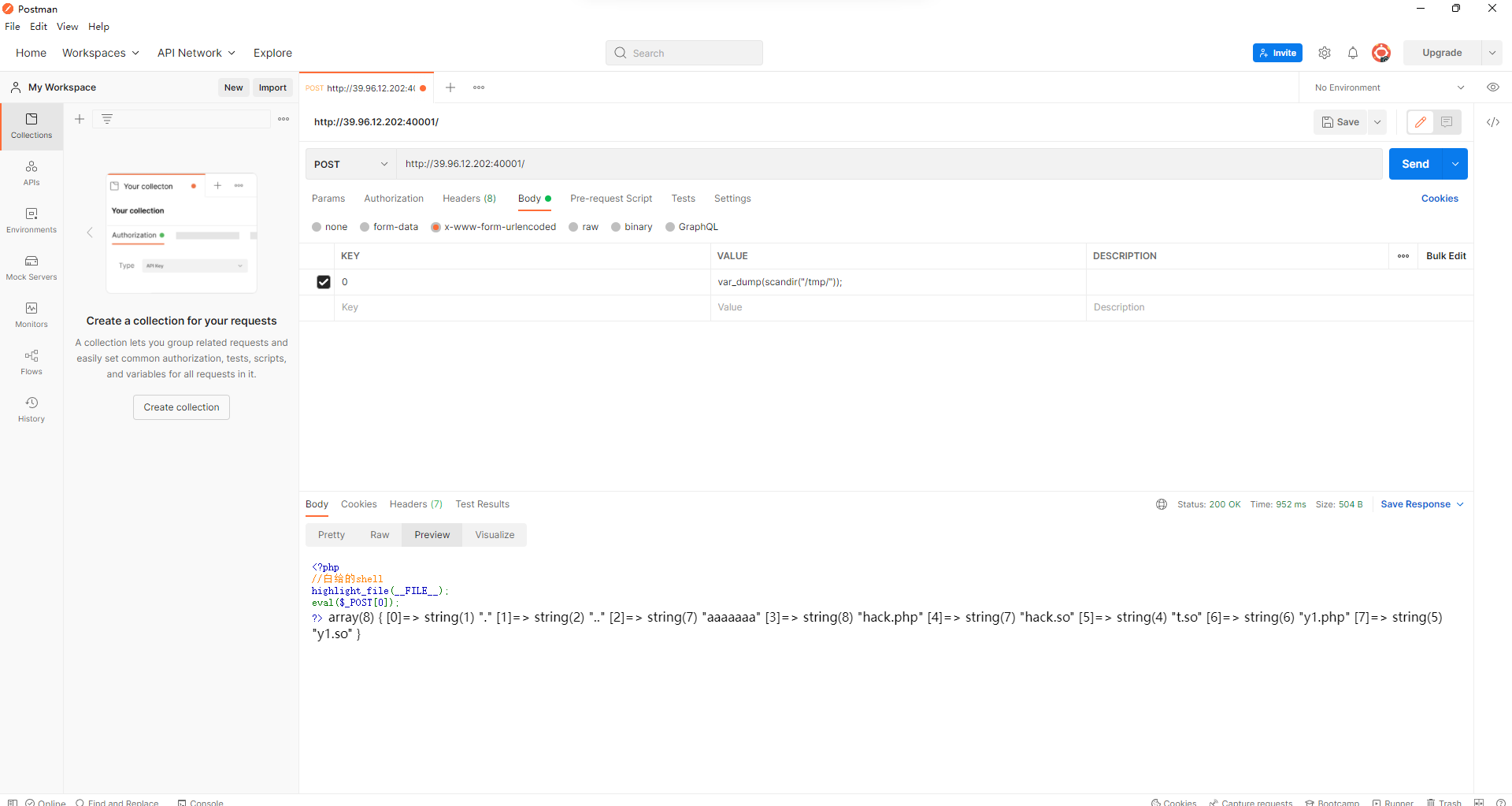Select the form-data body type
The image size is (1512, 806).
point(389,227)
